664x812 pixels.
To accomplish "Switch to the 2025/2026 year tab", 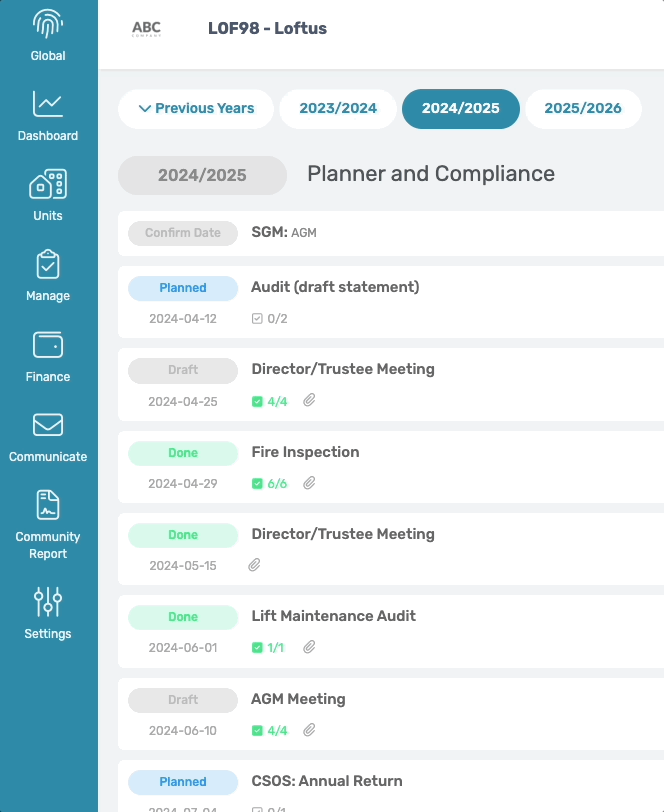I will (x=583, y=109).
